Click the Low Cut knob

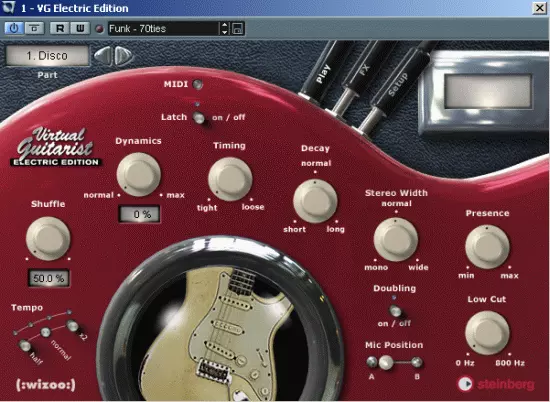coord(487,333)
